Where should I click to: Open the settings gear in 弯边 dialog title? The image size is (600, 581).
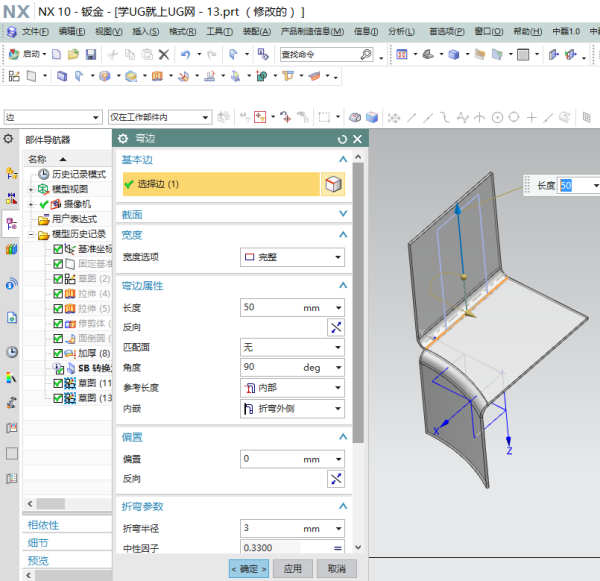click(x=123, y=139)
